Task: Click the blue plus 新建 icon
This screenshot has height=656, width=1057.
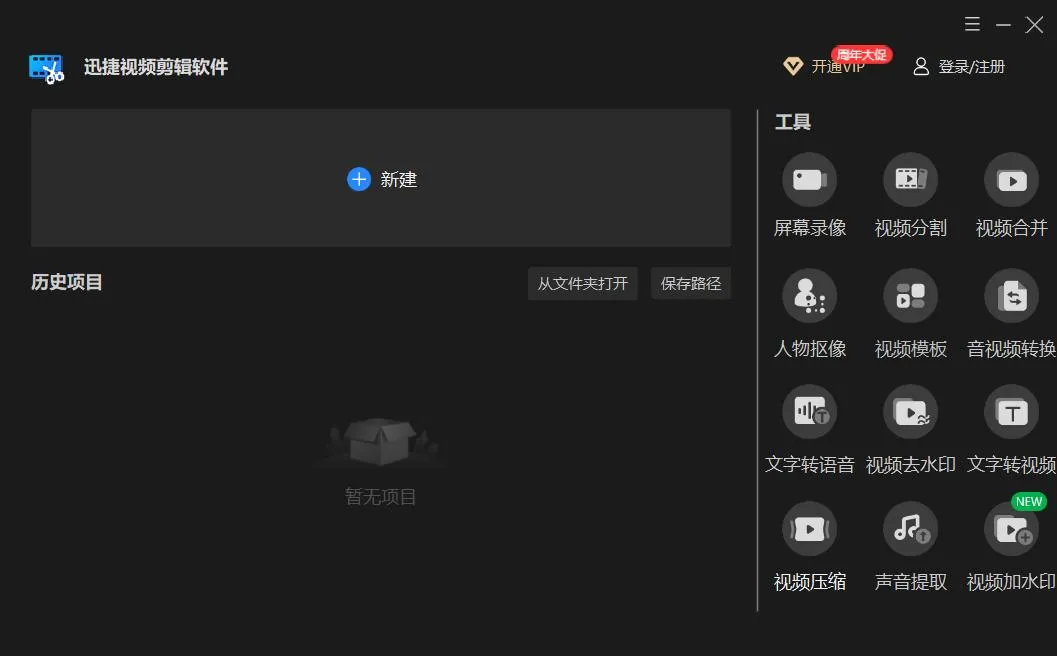Action: 359,179
